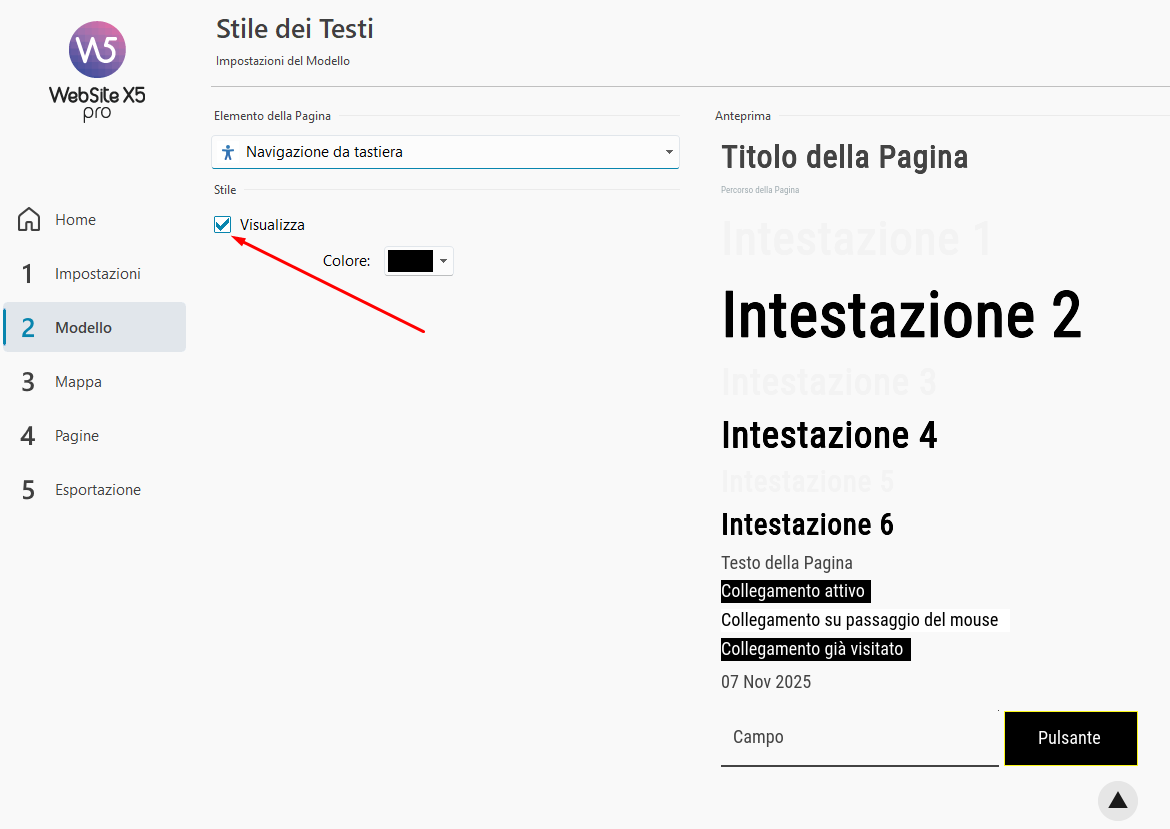The image size is (1170, 829).
Task: Select step 4 number icon for Pagine
Action: click(x=28, y=436)
